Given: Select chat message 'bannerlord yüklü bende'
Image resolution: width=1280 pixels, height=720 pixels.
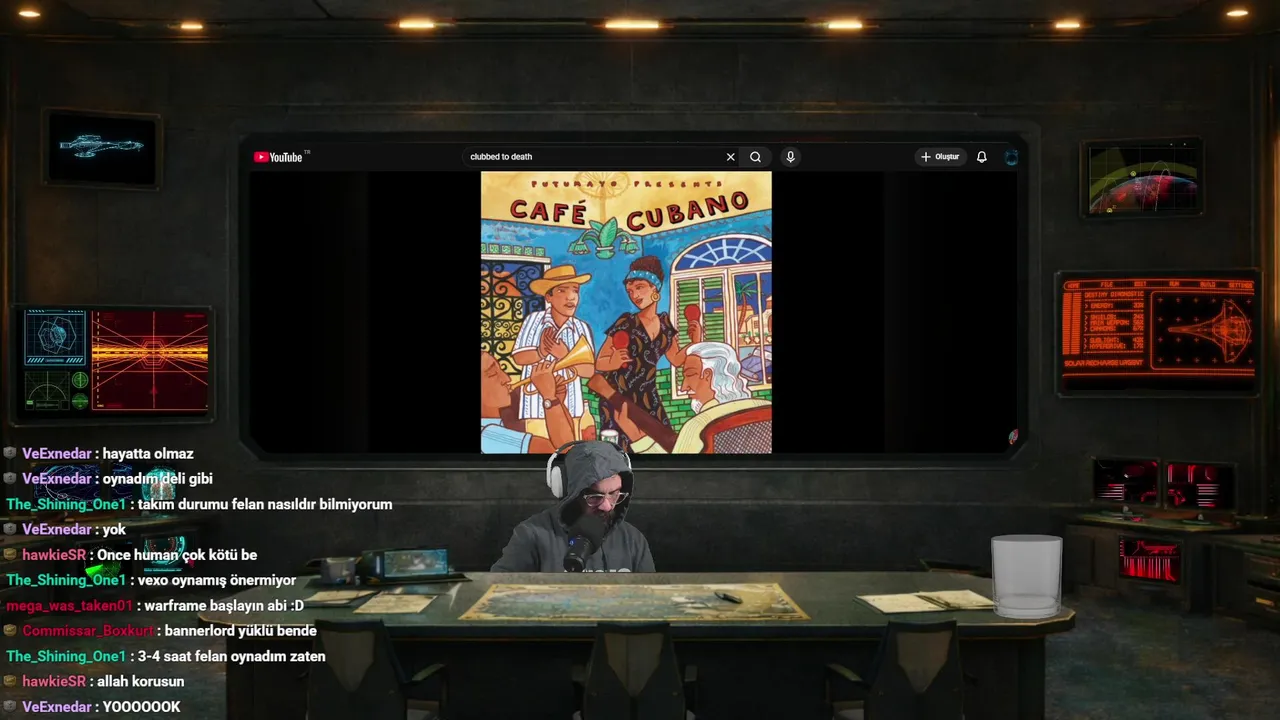Looking at the screenshot, I should [240, 631].
